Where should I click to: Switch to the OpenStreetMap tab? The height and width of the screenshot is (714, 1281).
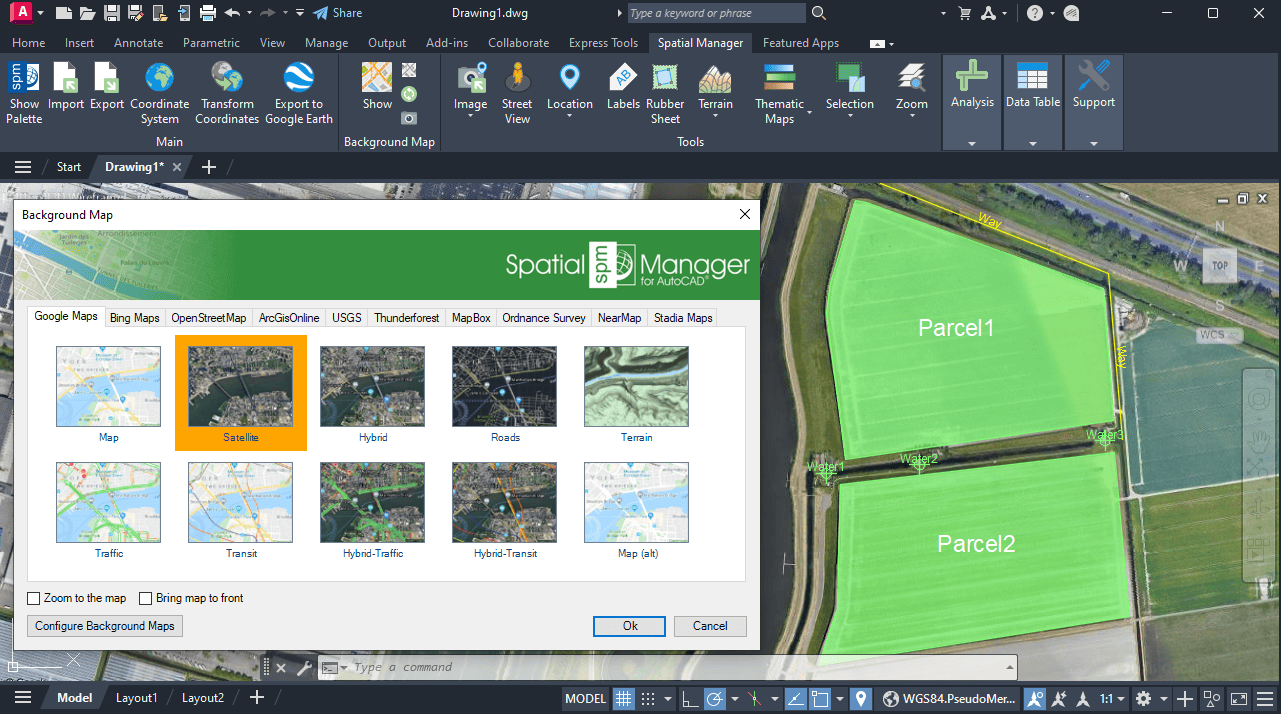tap(209, 318)
